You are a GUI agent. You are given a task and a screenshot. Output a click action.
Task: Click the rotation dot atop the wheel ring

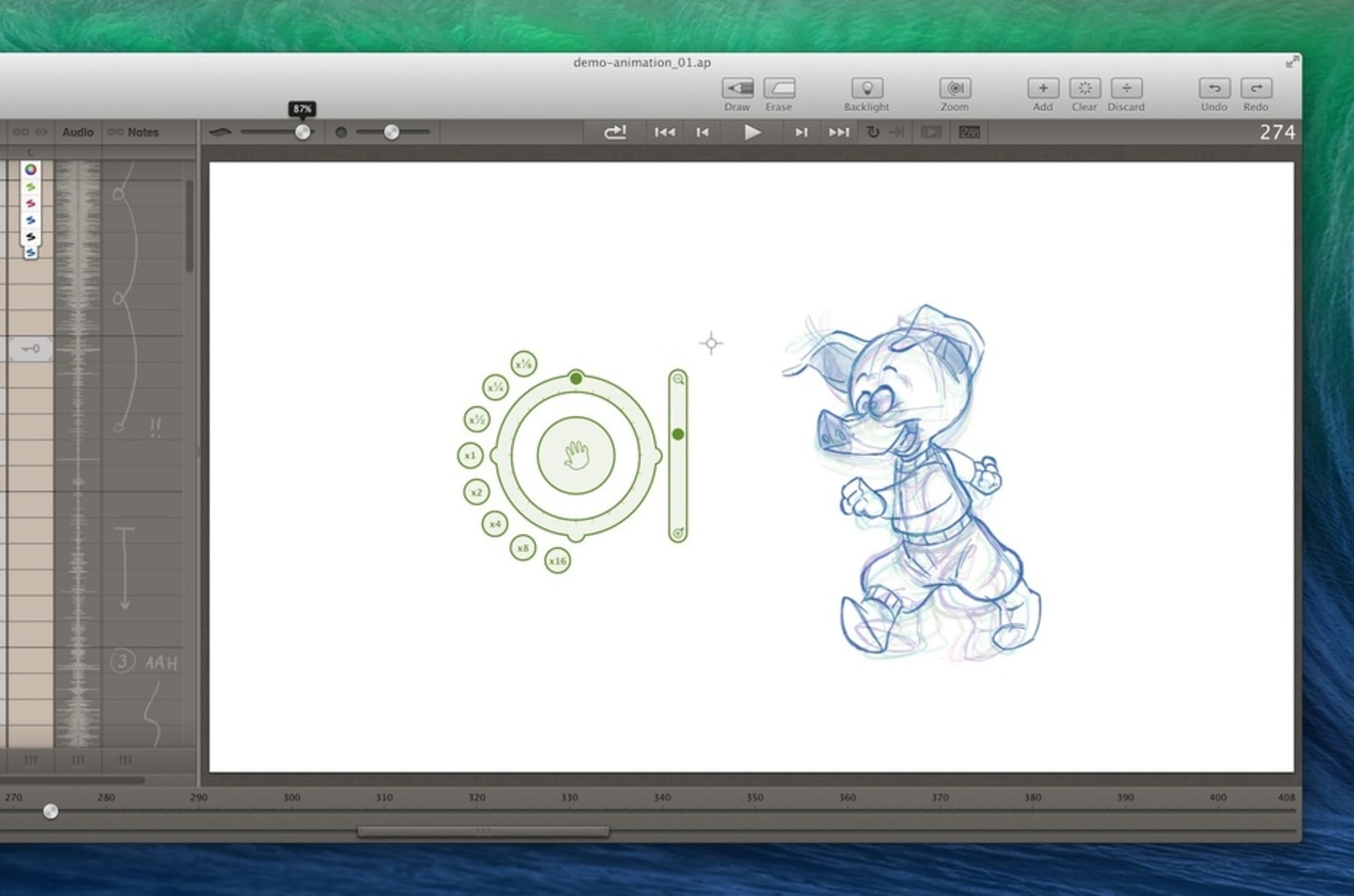(x=575, y=378)
